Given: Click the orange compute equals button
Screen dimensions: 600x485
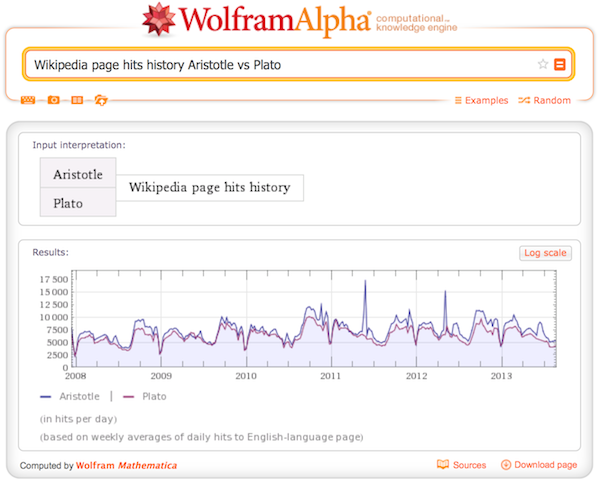Looking at the screenshot, I should (x=559, y=64).
